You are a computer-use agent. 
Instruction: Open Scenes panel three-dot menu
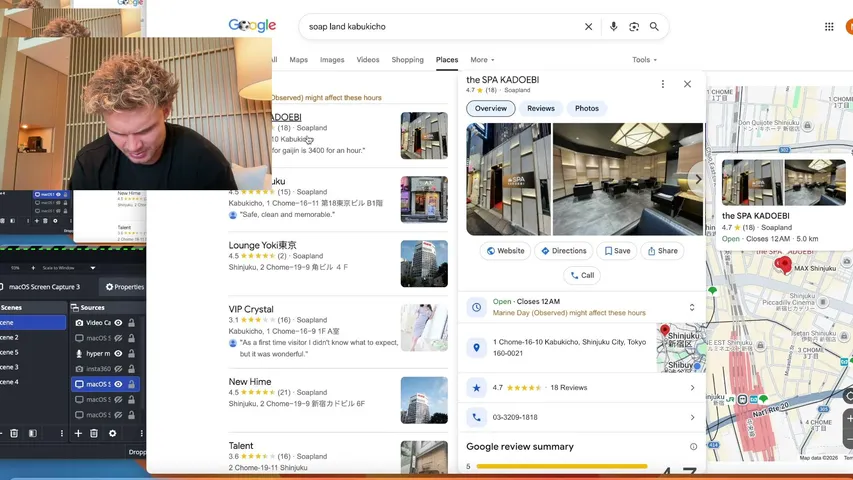[x=61, y=433]
